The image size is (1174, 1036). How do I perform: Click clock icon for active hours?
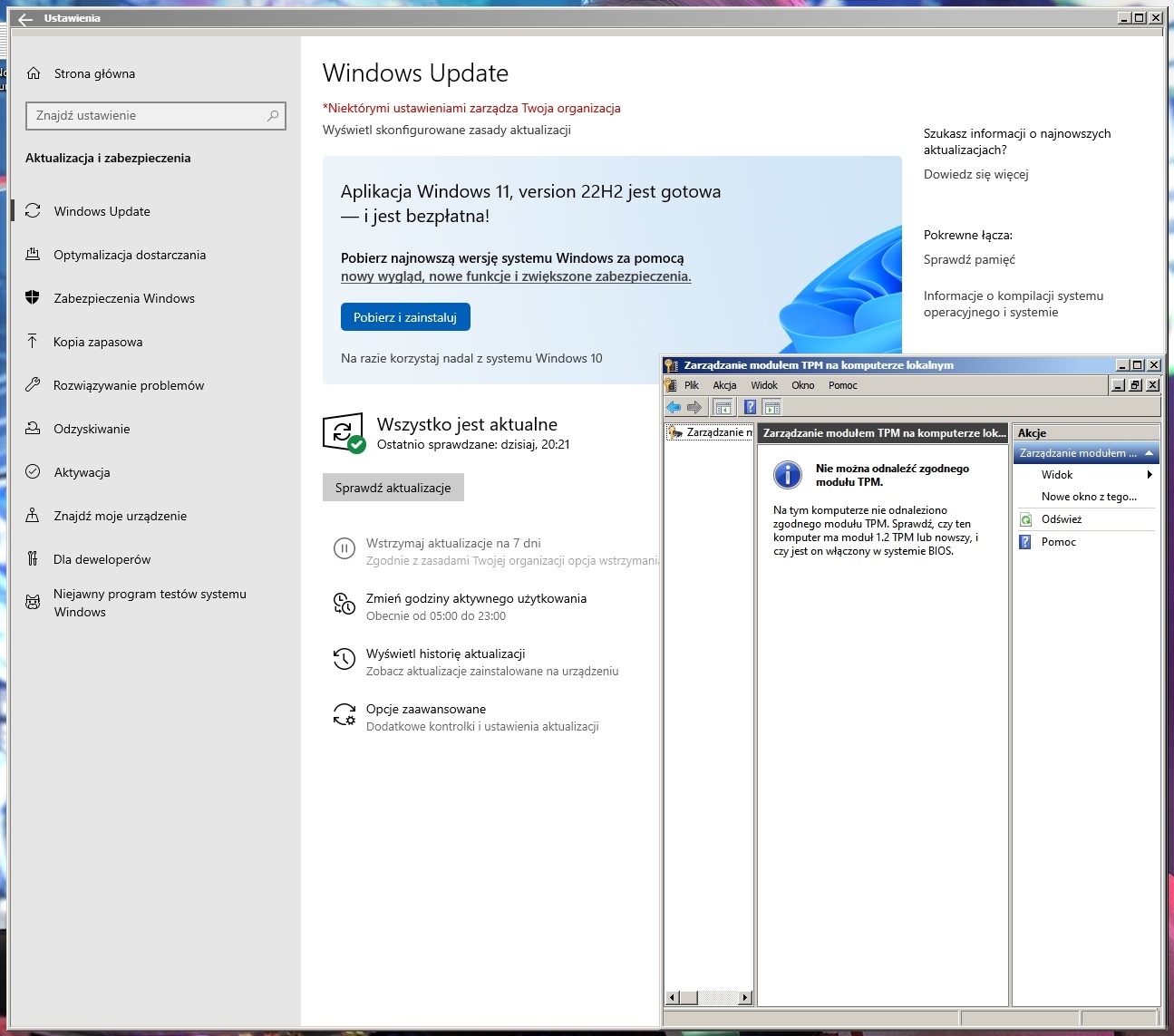[x=344, y=604]
